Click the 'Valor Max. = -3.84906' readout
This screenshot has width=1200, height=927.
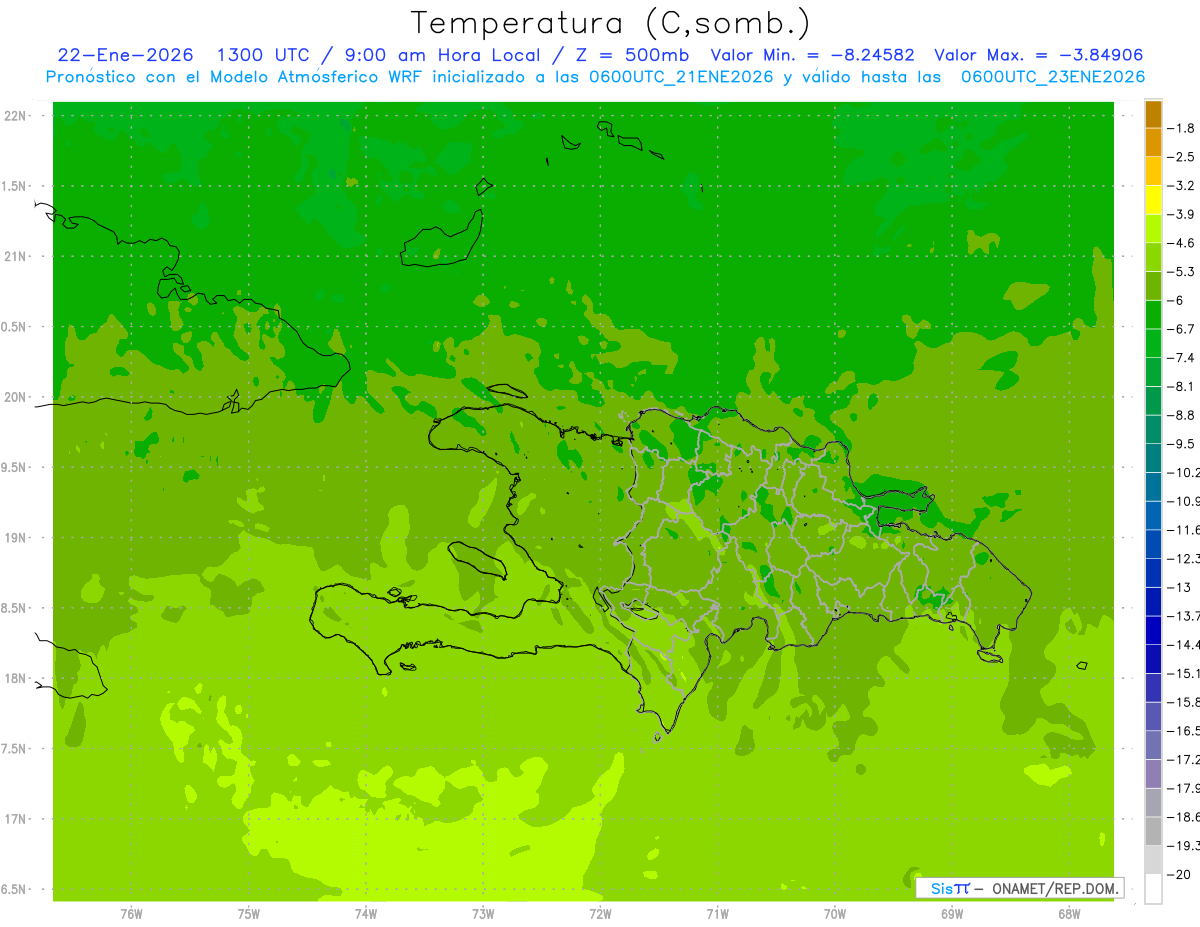click(x=1038, y=56)
